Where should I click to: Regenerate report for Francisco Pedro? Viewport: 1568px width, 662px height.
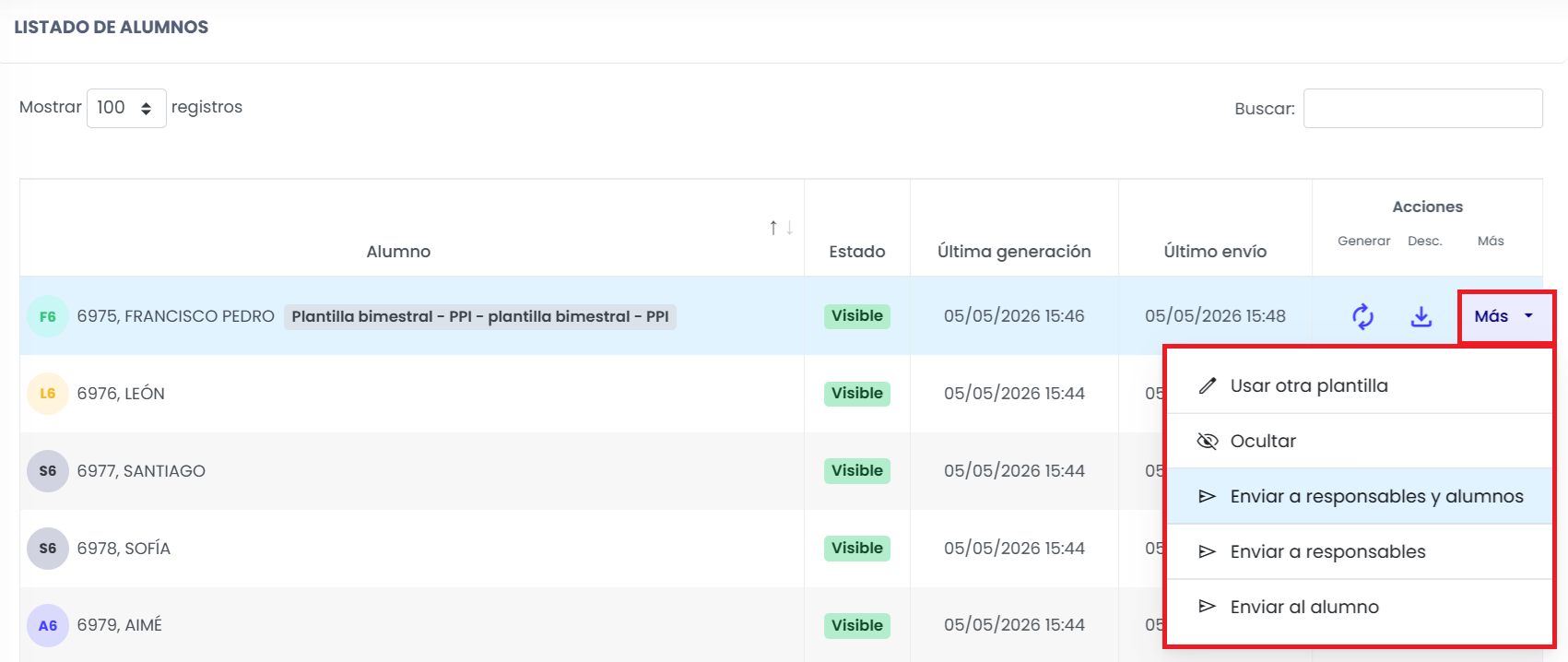[x=1362, y=316]
